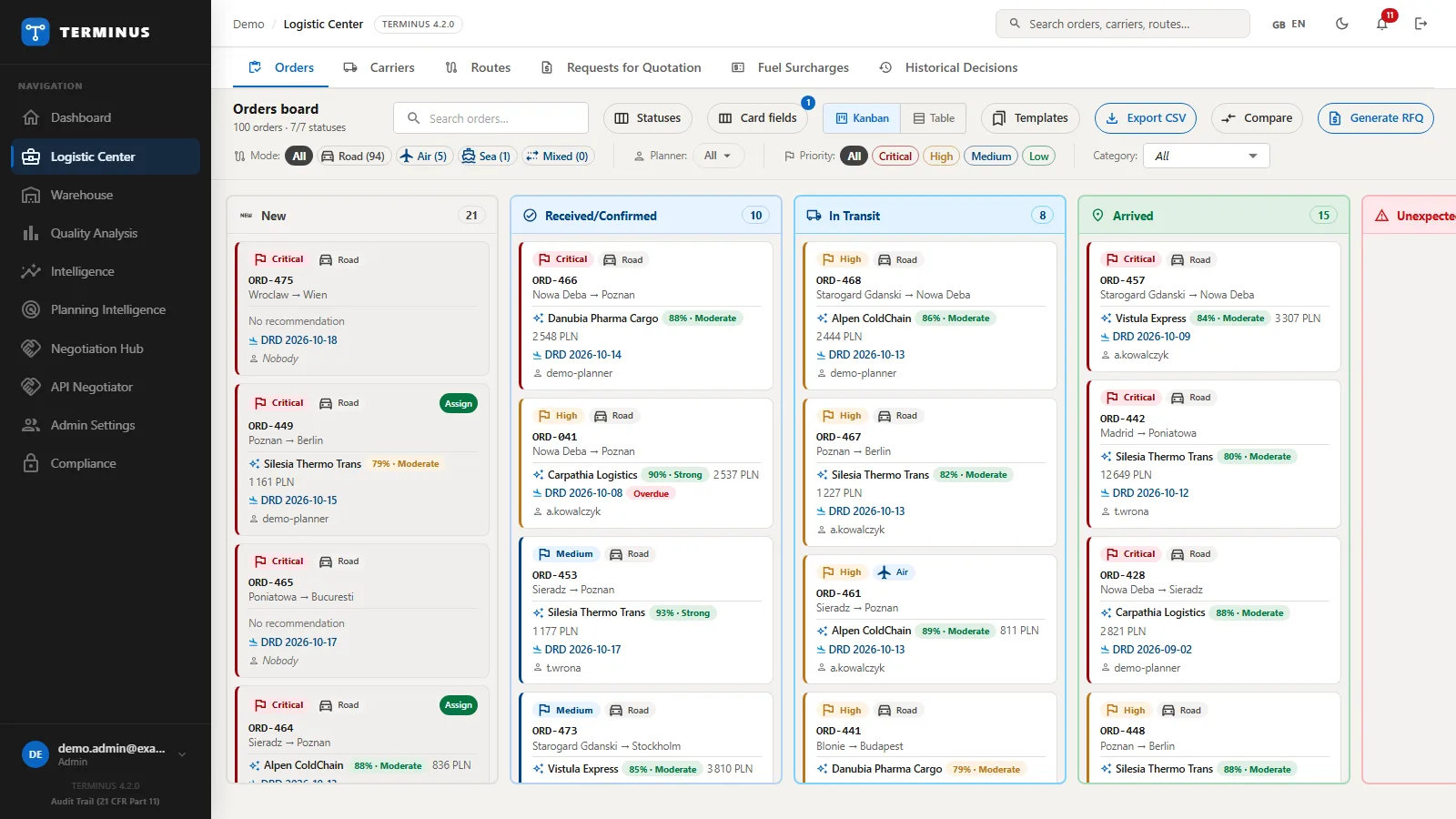Screen dimensions: 1456x819
Task: Filter priority by Critical
Action: (x=895, y=156)
